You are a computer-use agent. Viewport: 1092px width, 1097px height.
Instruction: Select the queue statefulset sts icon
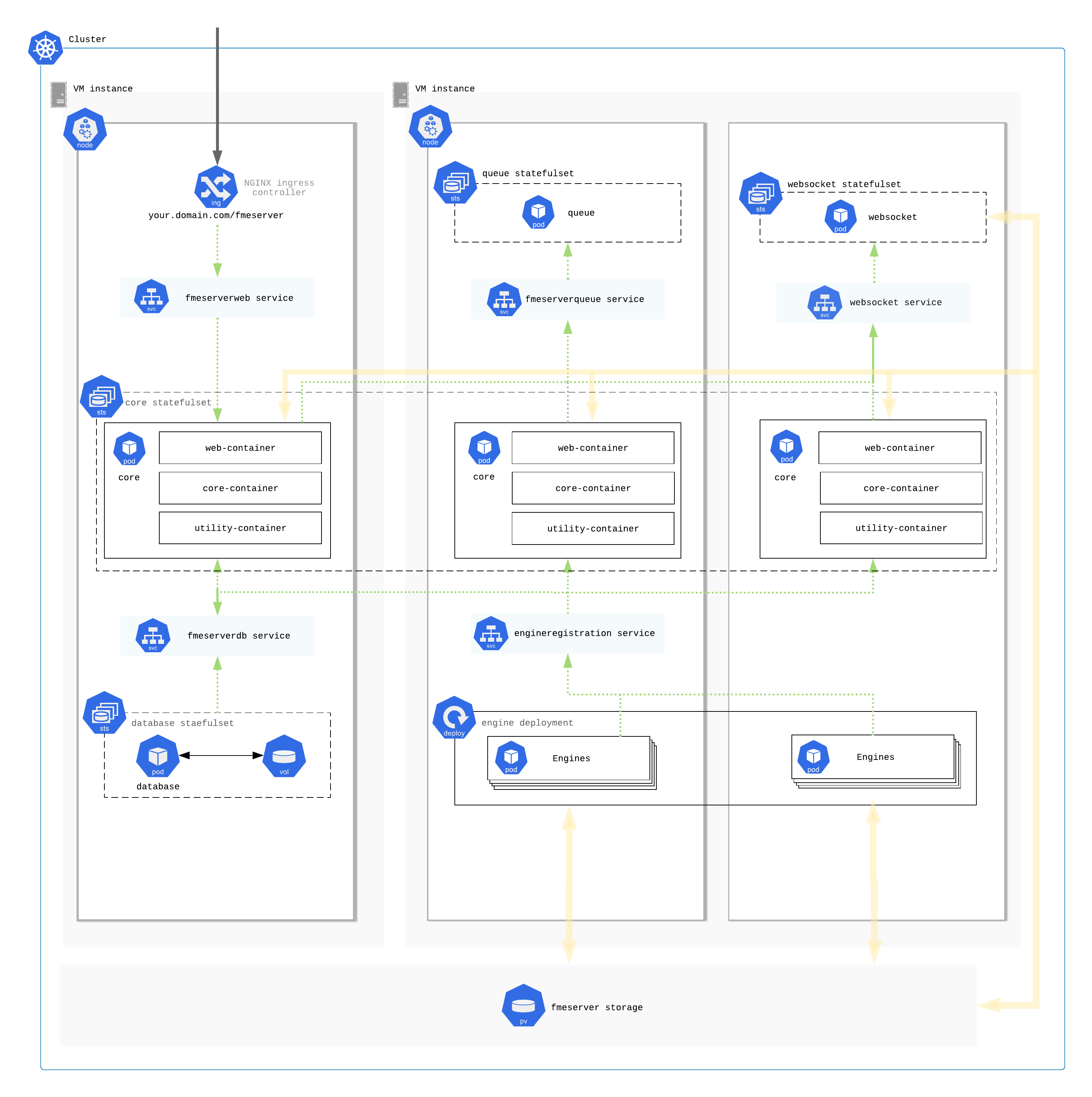(455, 183)
